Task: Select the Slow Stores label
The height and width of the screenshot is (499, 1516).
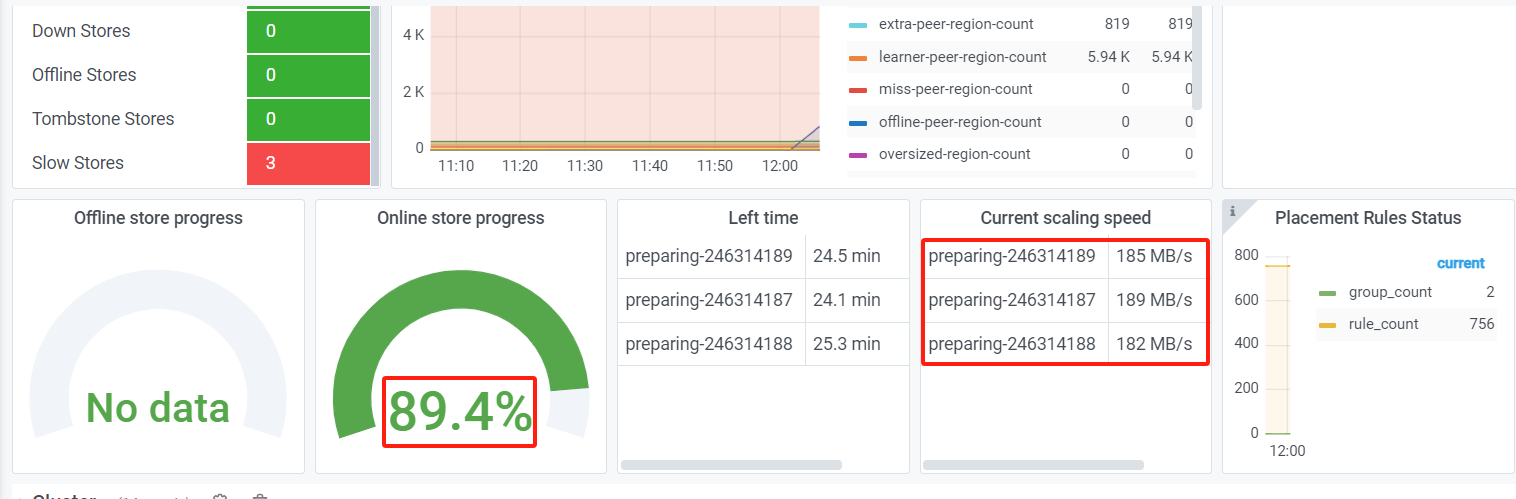Action: click(78, 163)
